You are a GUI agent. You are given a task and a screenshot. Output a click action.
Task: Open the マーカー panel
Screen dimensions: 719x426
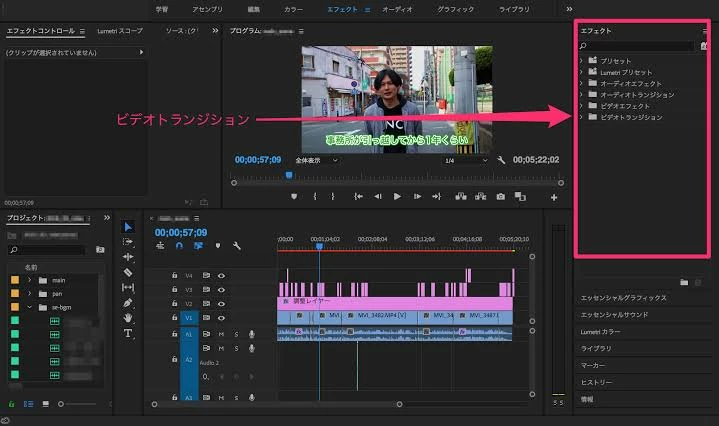[593, 365]
